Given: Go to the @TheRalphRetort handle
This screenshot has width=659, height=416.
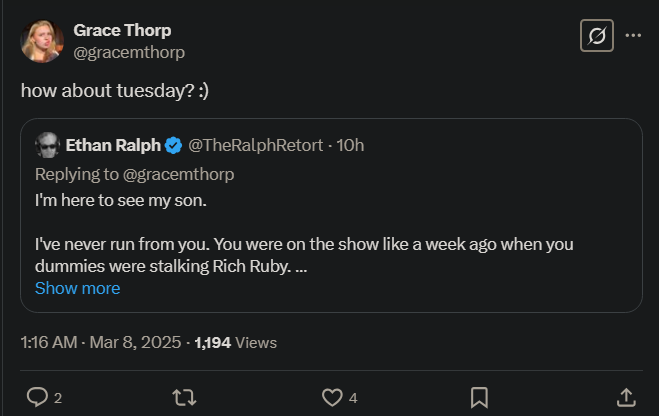Looking at the screenshot, I should [256, 146].
